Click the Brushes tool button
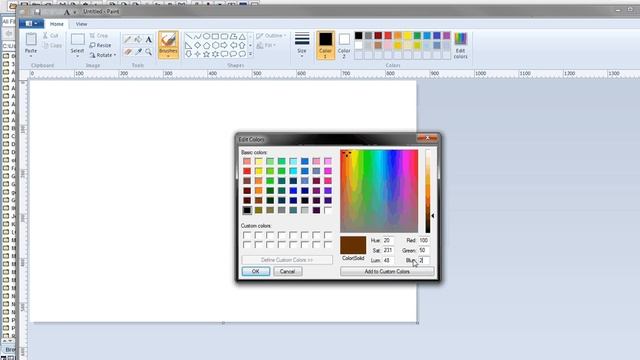Screen dimensions: 640x360 pos(168,45)
